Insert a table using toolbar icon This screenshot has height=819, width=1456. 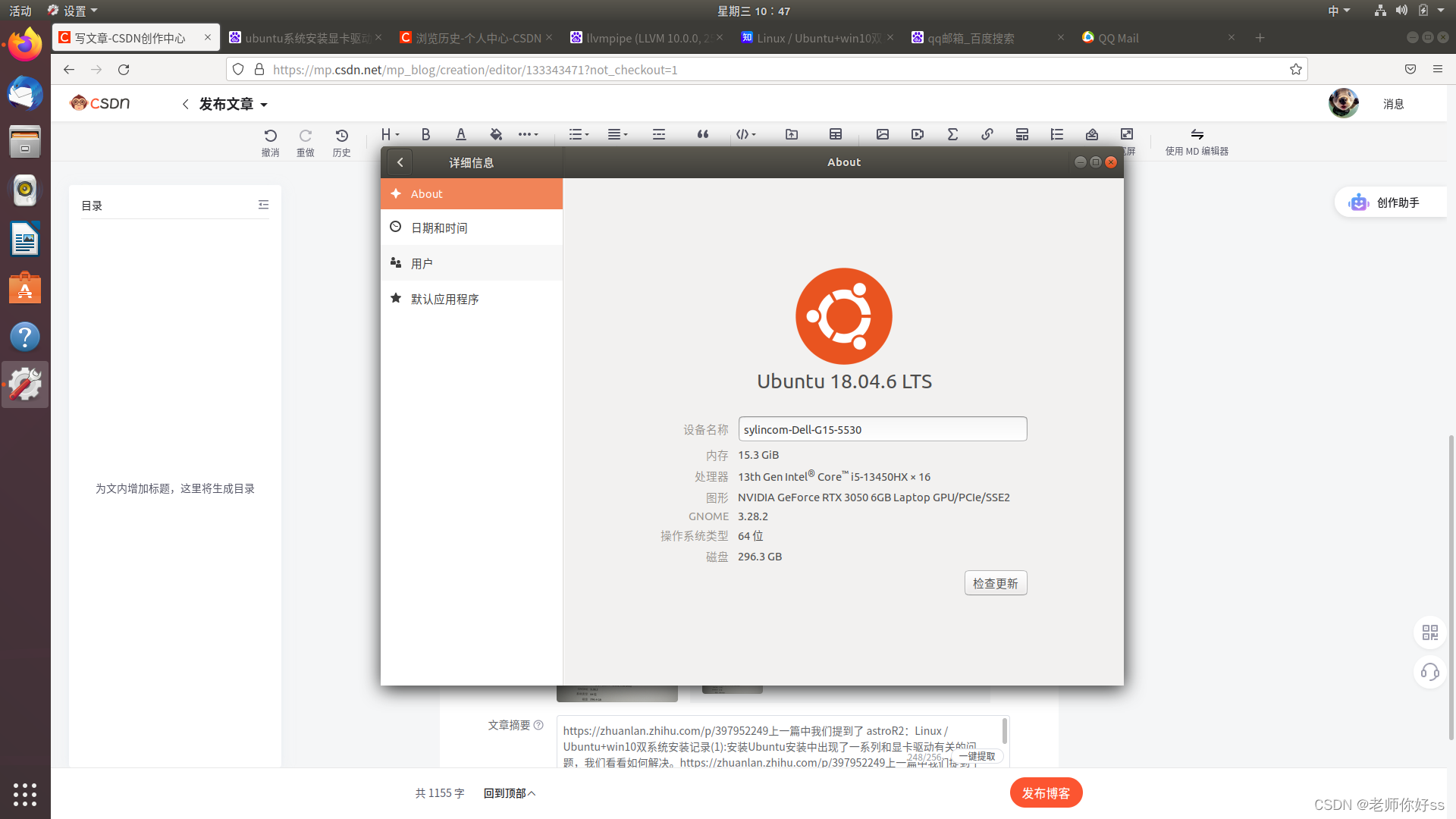pos(836,134)
